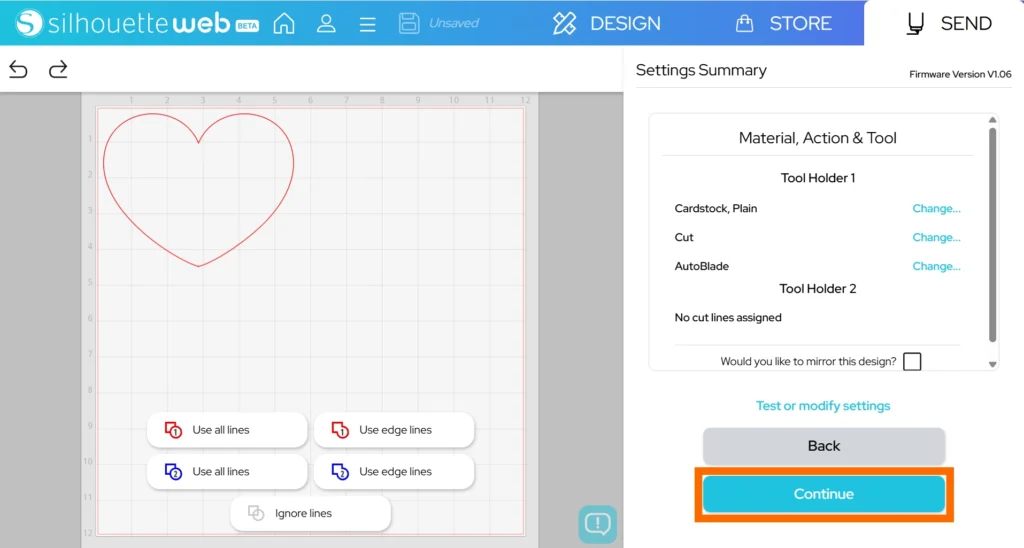The image size is (1024, 548).
Task: Click the Undo arrow
Action: pyautogui.click(x=18, y=69)
